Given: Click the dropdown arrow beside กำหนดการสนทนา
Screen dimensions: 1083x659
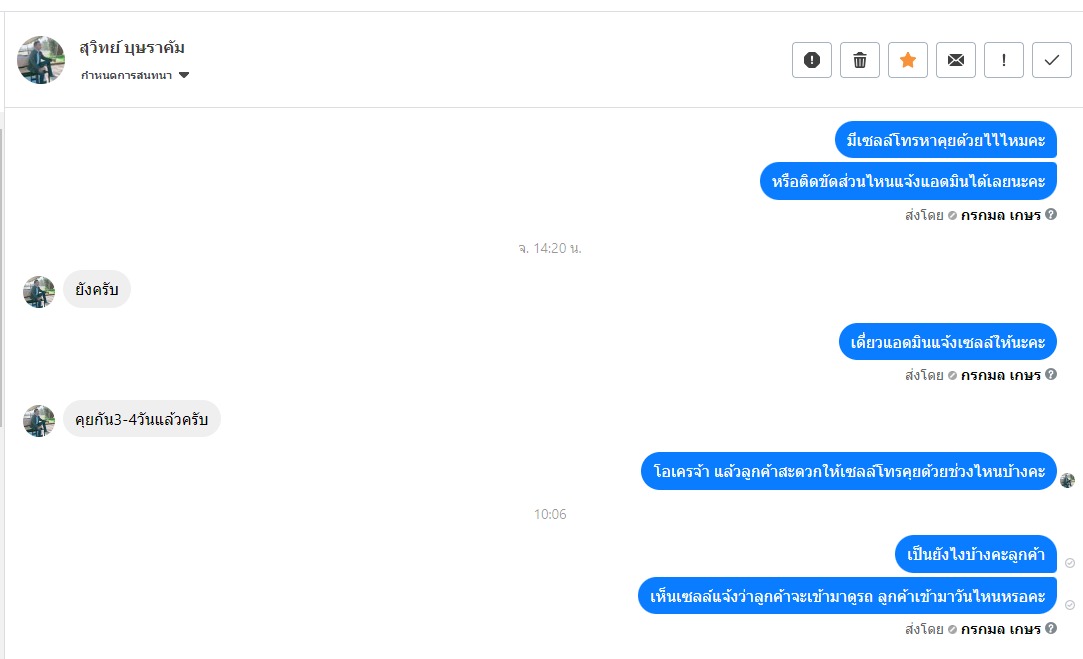Looking at the screenshot, I should (184, 75).
